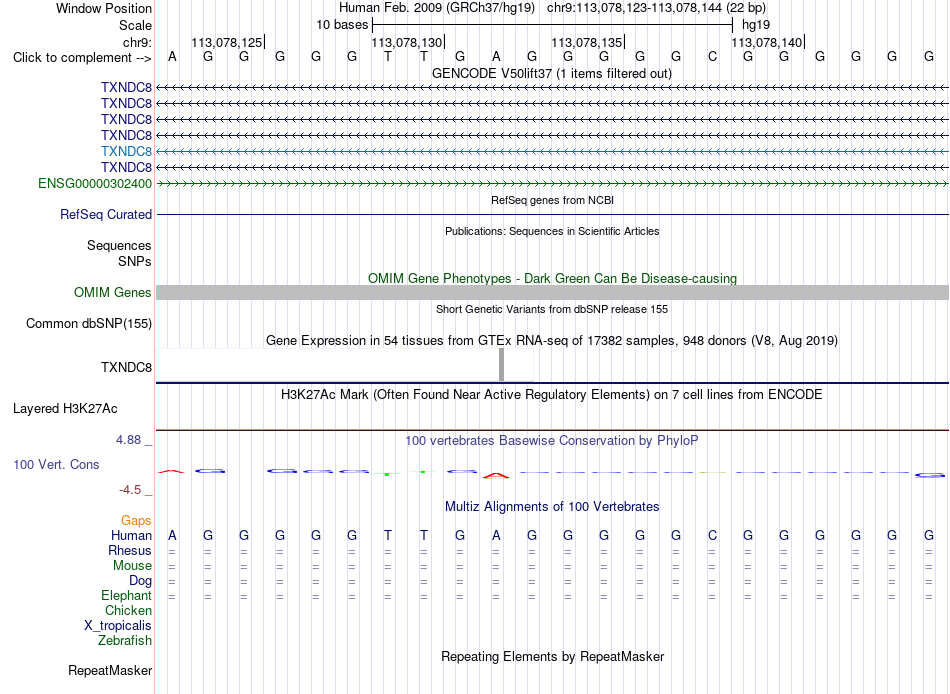Click the RefSeq Curated track label
This screenshot has width=950, height=694.
tap(106, 215)
